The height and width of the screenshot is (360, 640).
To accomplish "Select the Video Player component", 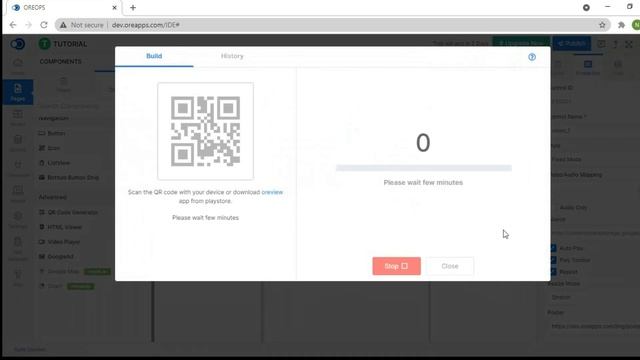I will click(x=60, y=242).
